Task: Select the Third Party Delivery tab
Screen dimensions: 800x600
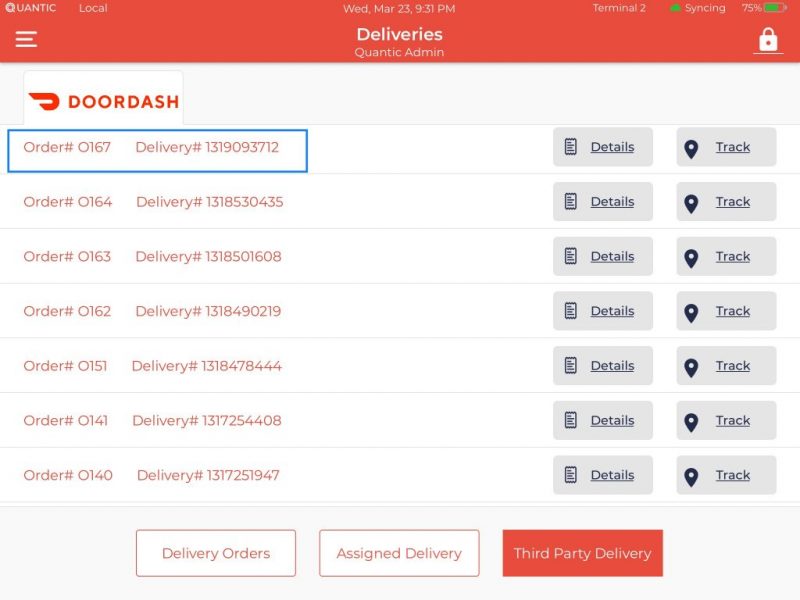Action: 582,552
